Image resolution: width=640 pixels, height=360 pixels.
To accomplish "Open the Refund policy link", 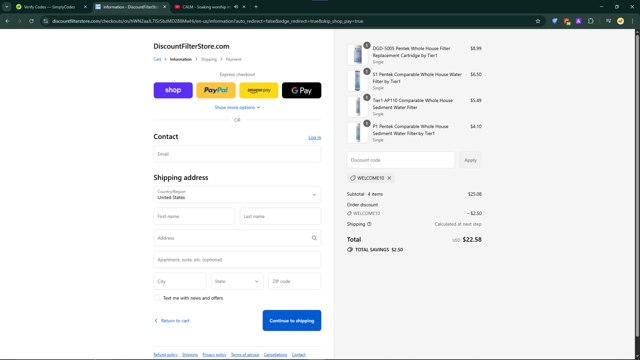I will point(165,355).
